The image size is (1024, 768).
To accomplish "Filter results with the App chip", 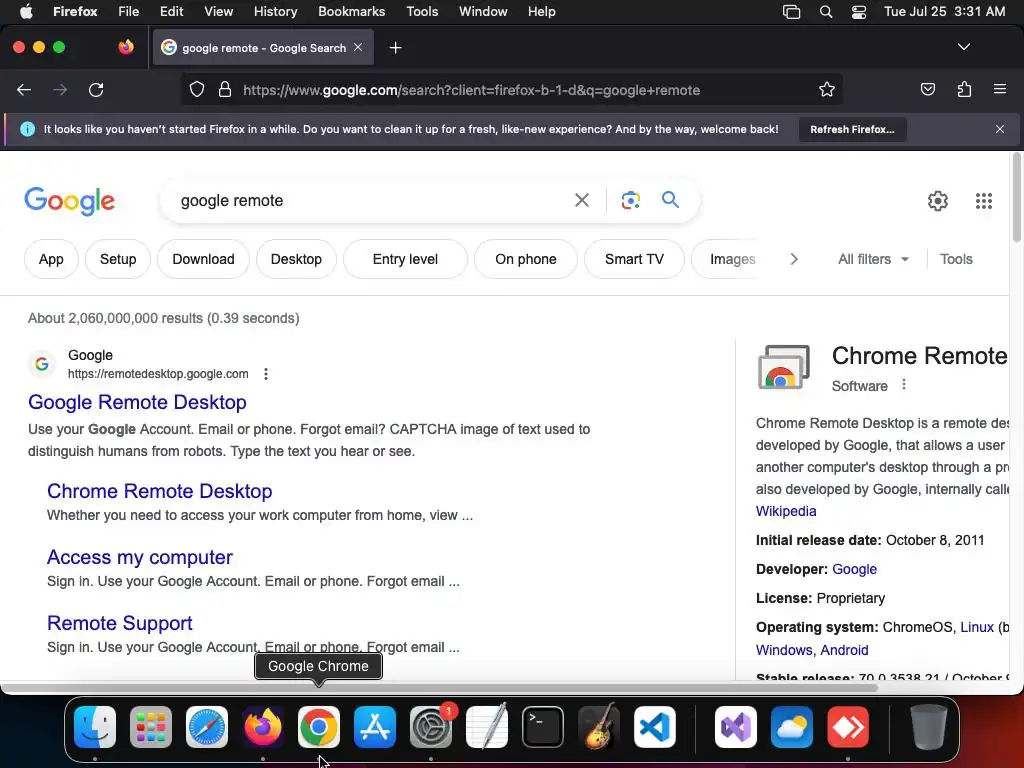I will coord(51,259).
